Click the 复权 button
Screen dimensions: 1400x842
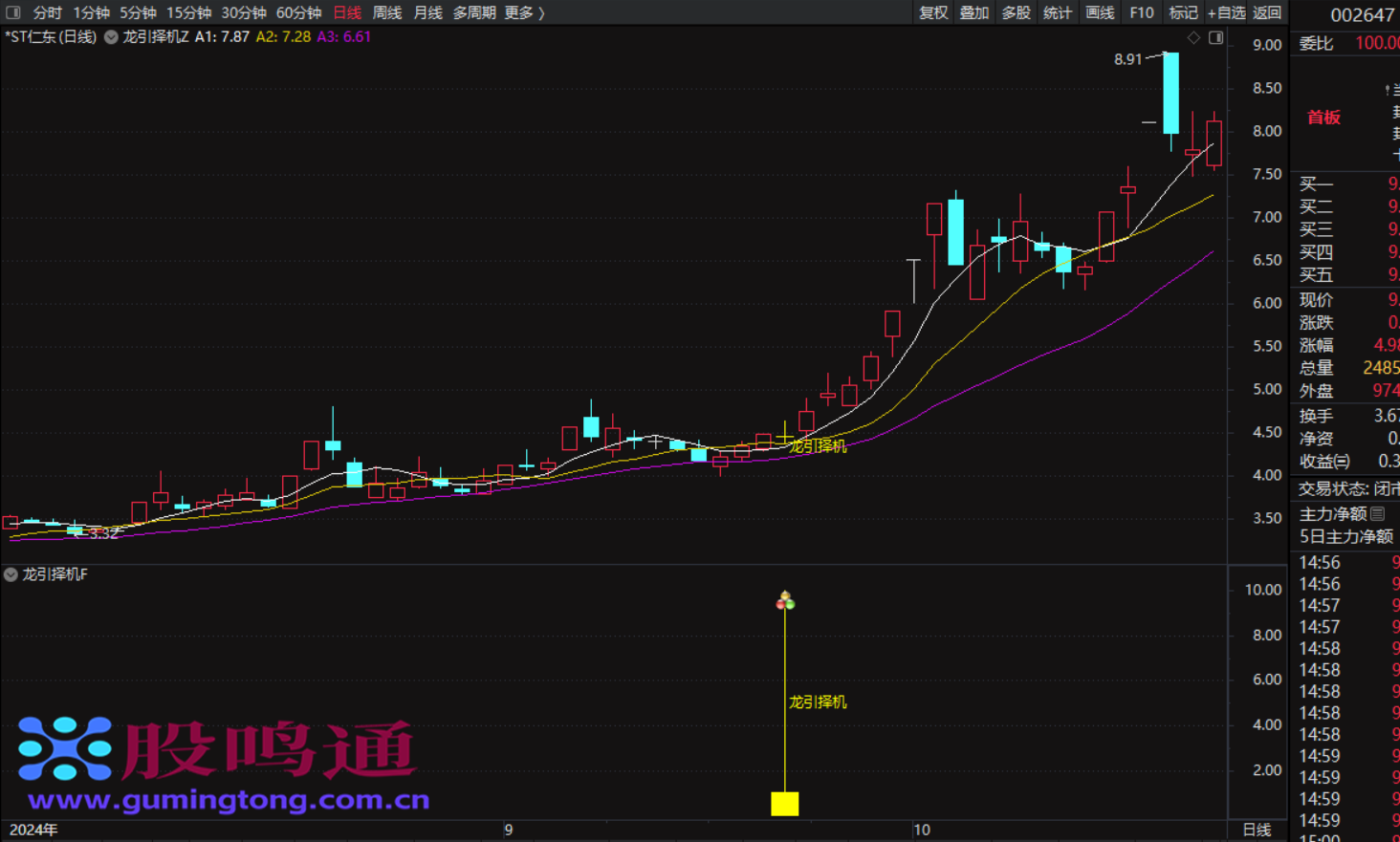[933, 12]
